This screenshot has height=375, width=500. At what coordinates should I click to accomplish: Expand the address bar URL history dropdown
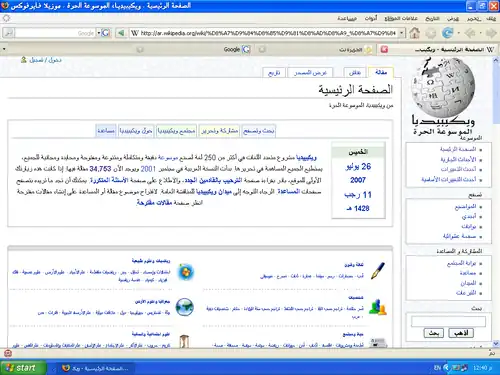click(402, 33)
